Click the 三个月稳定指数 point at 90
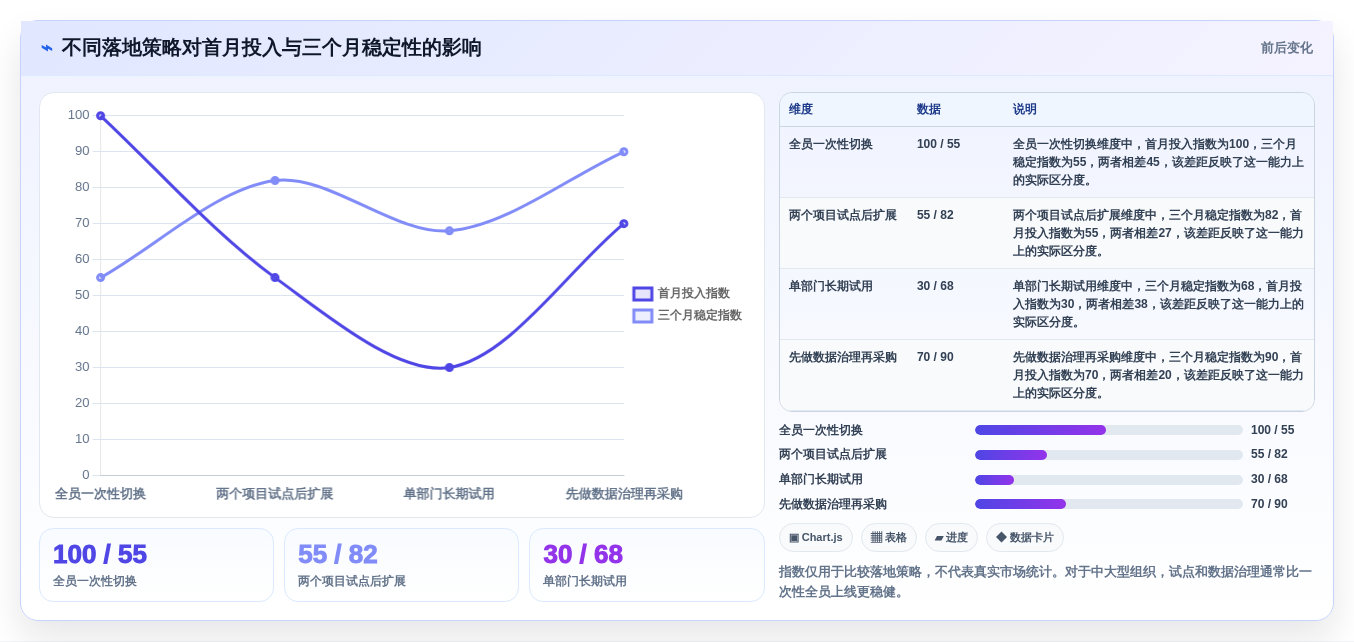Image resolution: width=1354 pixels, height=642 pixels. click(624, 152)
